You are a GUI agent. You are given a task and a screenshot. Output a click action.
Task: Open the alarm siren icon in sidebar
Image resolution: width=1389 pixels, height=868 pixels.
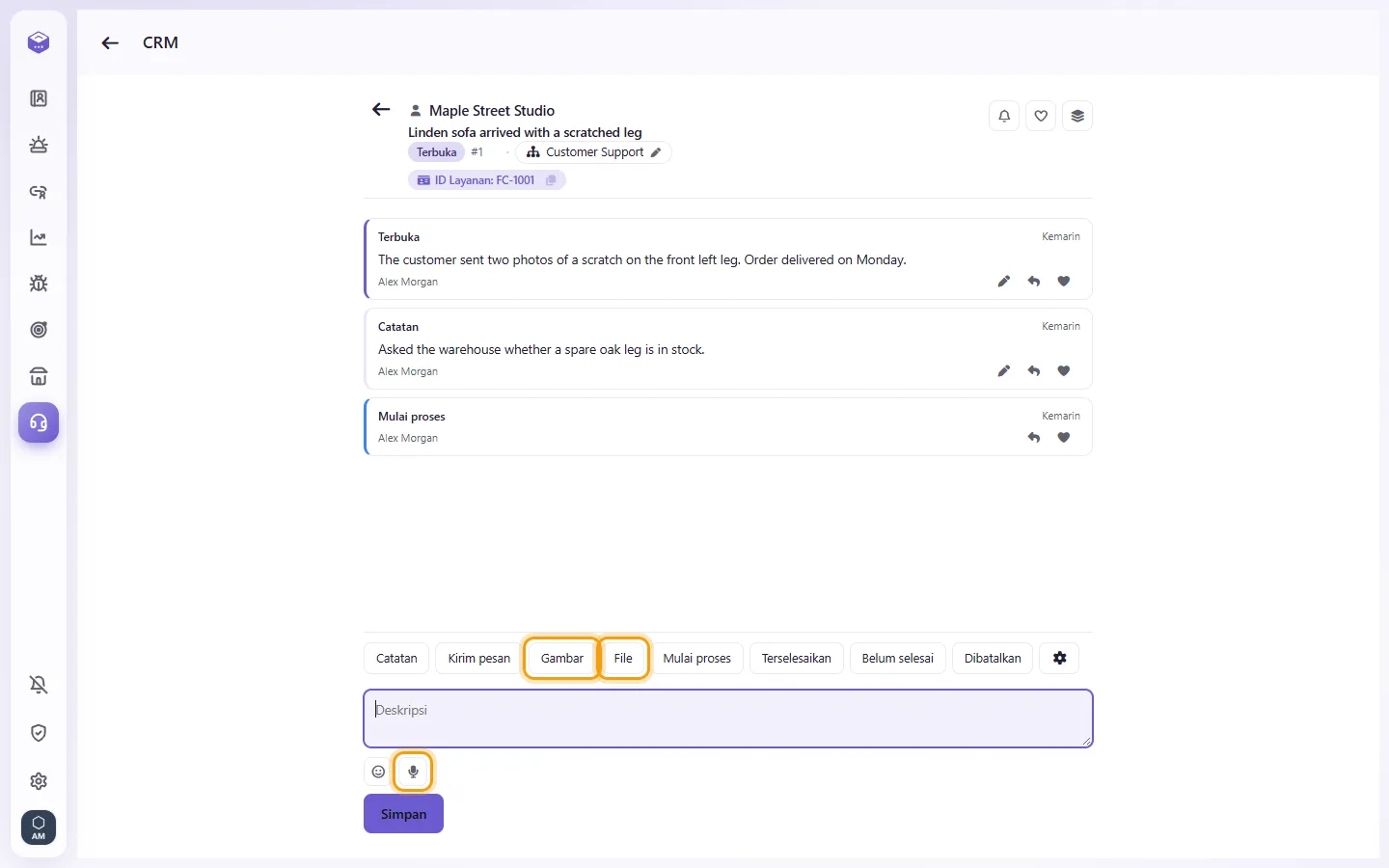coord(39,145)
